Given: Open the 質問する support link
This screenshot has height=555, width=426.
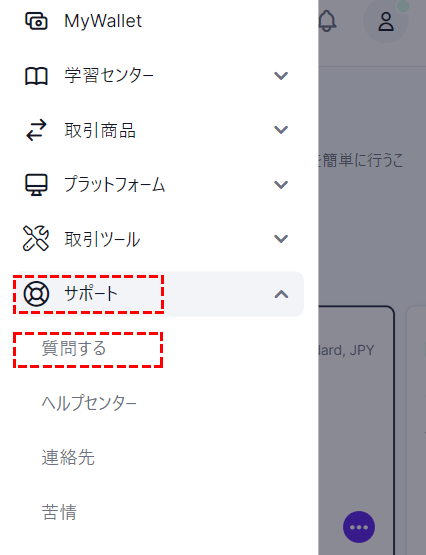Looking at the screenshot, I should pos(74,348).
